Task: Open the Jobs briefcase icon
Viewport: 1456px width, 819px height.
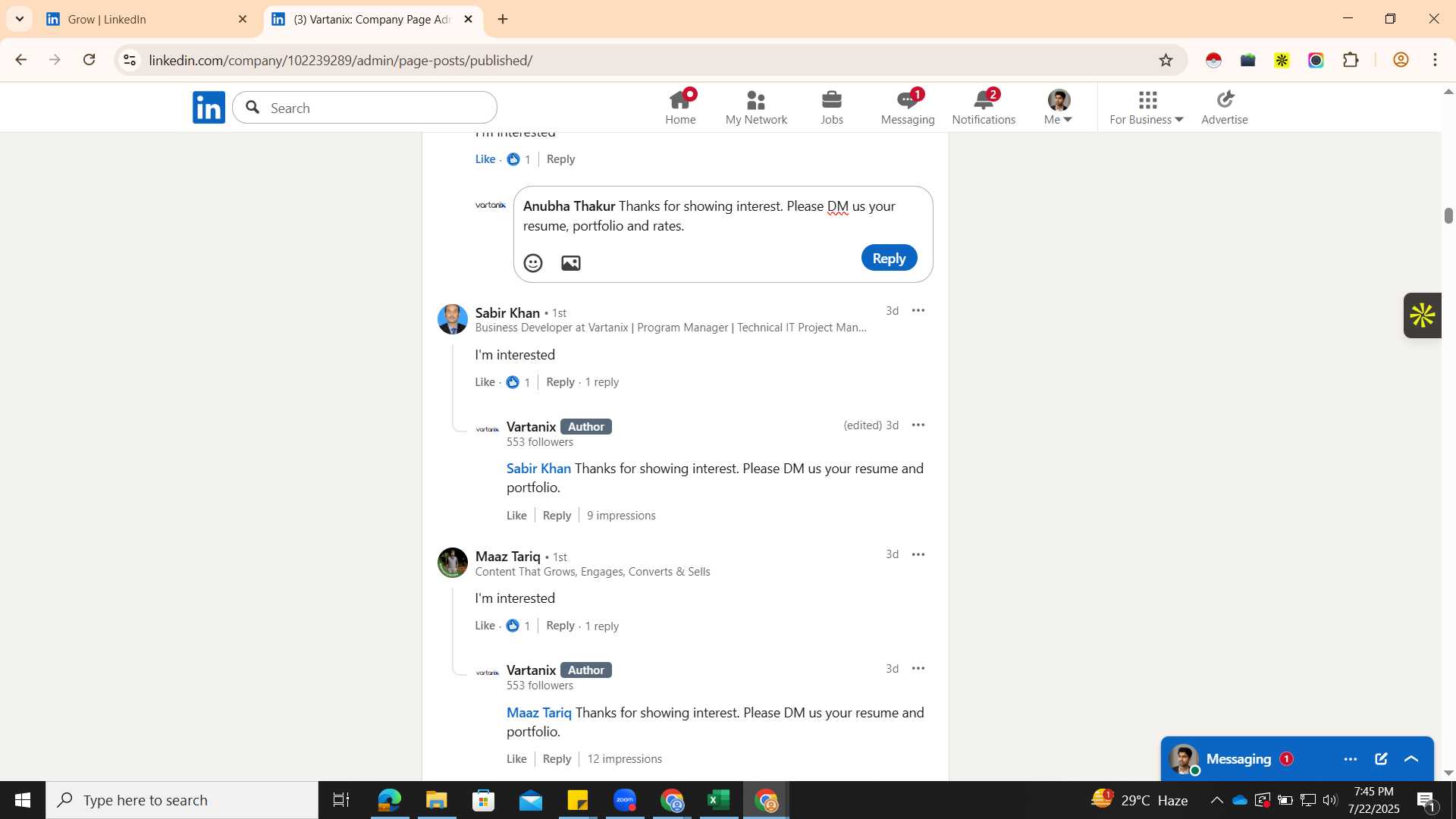Action: 832,100
